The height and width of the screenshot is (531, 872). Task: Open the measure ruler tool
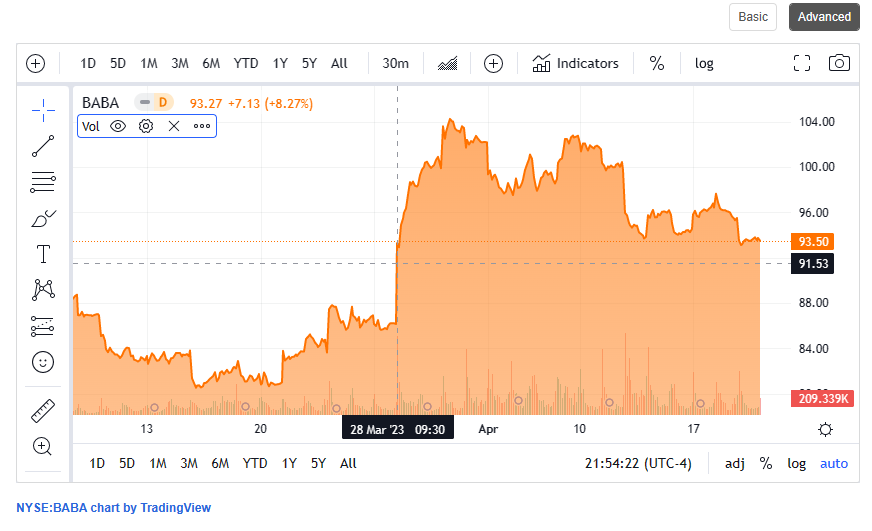click(43, 409)
